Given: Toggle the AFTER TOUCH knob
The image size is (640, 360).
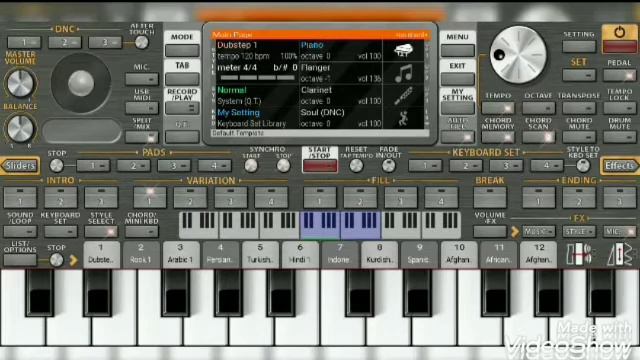Looking at the screenshot, I should click(142, 42).
